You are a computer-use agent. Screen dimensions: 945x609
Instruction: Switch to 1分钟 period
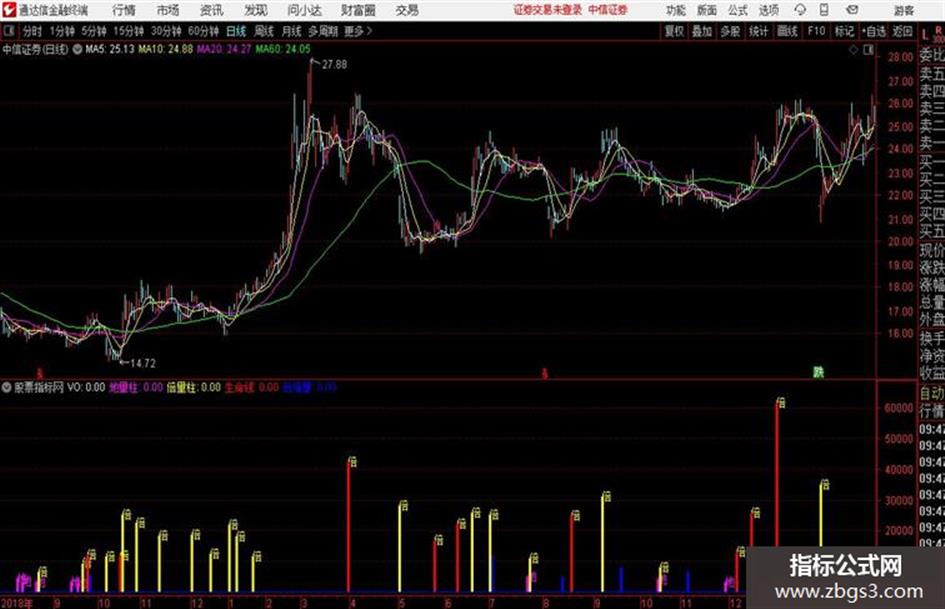[x=62, y=31]
